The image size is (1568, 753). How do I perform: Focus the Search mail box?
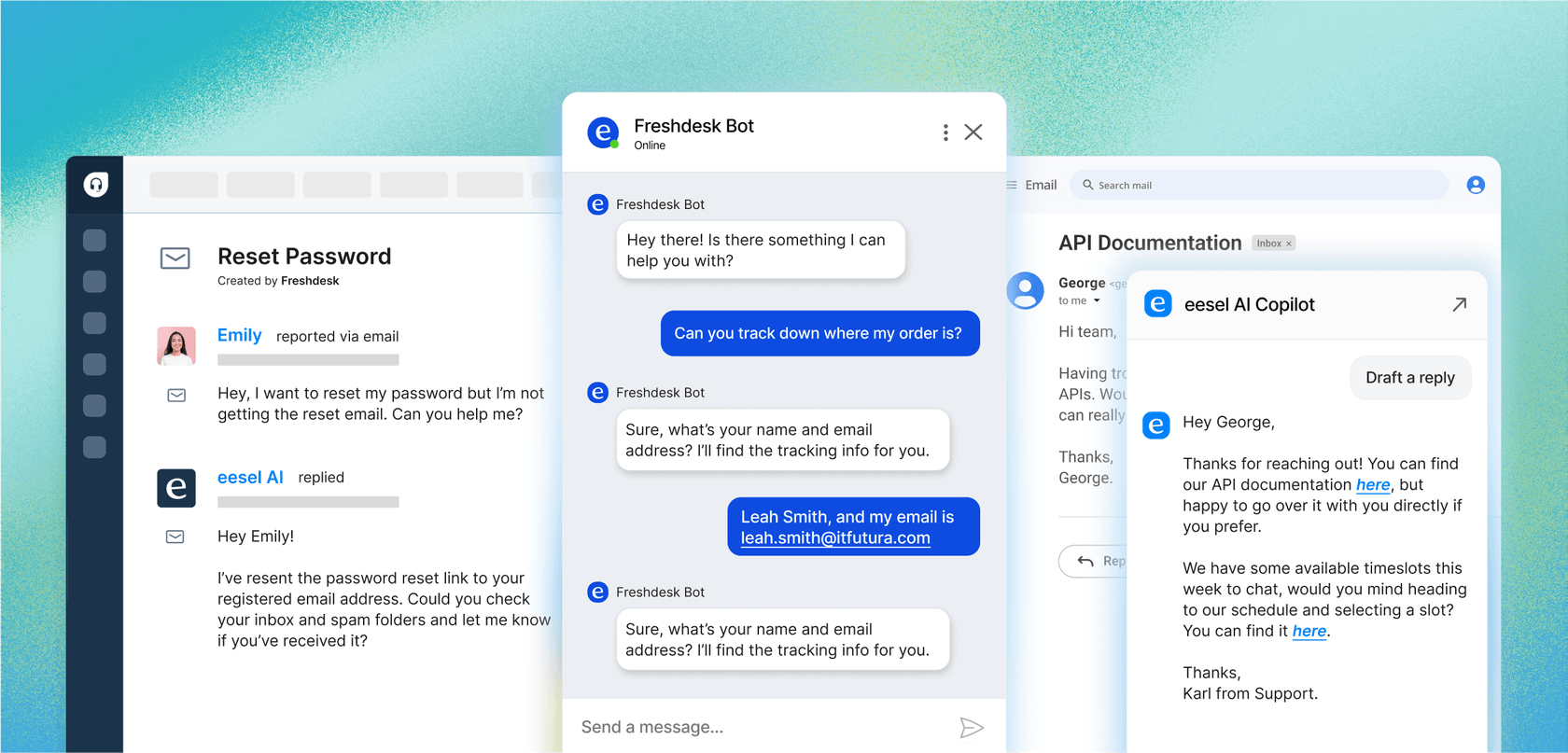point(1260,185)
